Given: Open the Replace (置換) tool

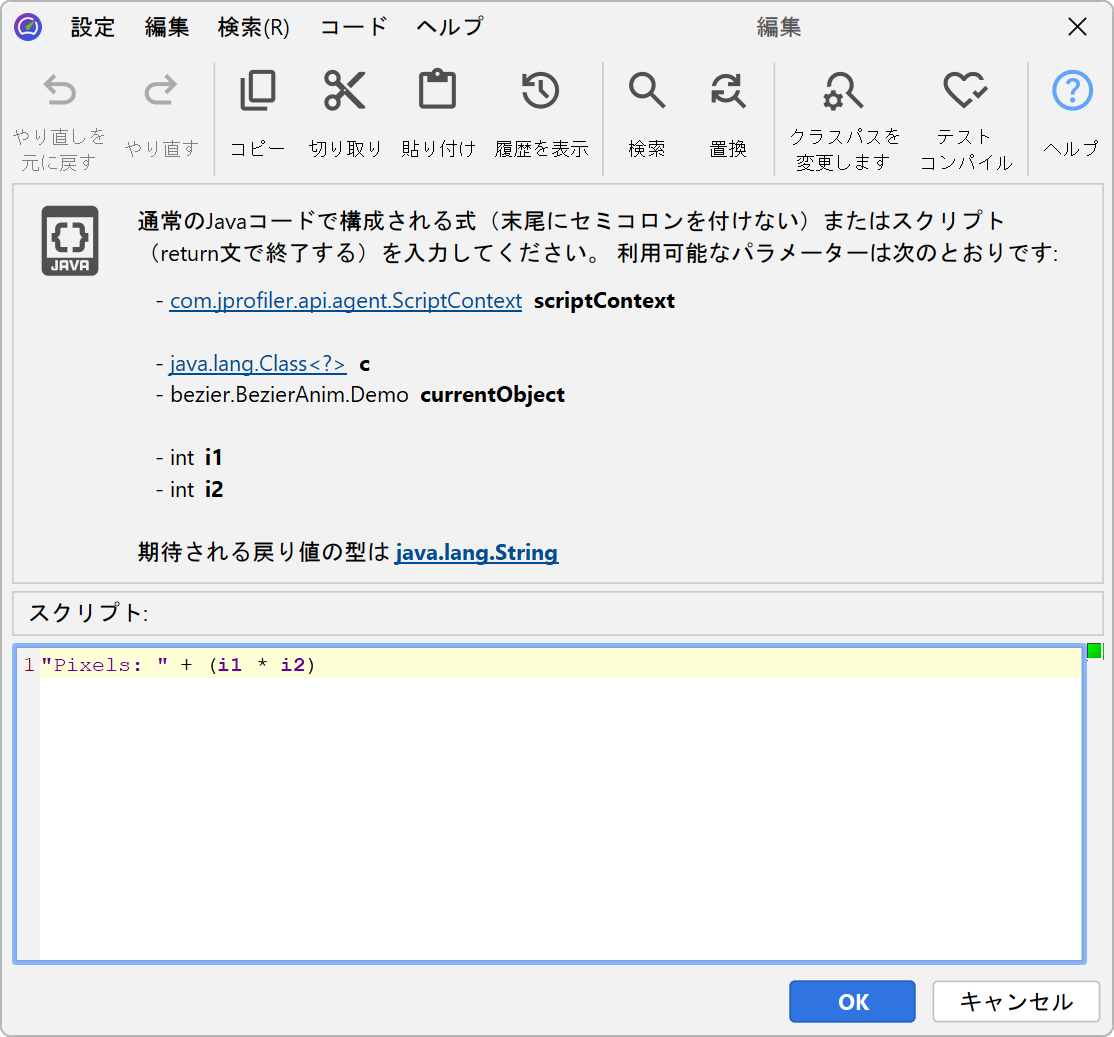Looking at the screenshot, I should [x=728, y=92].
